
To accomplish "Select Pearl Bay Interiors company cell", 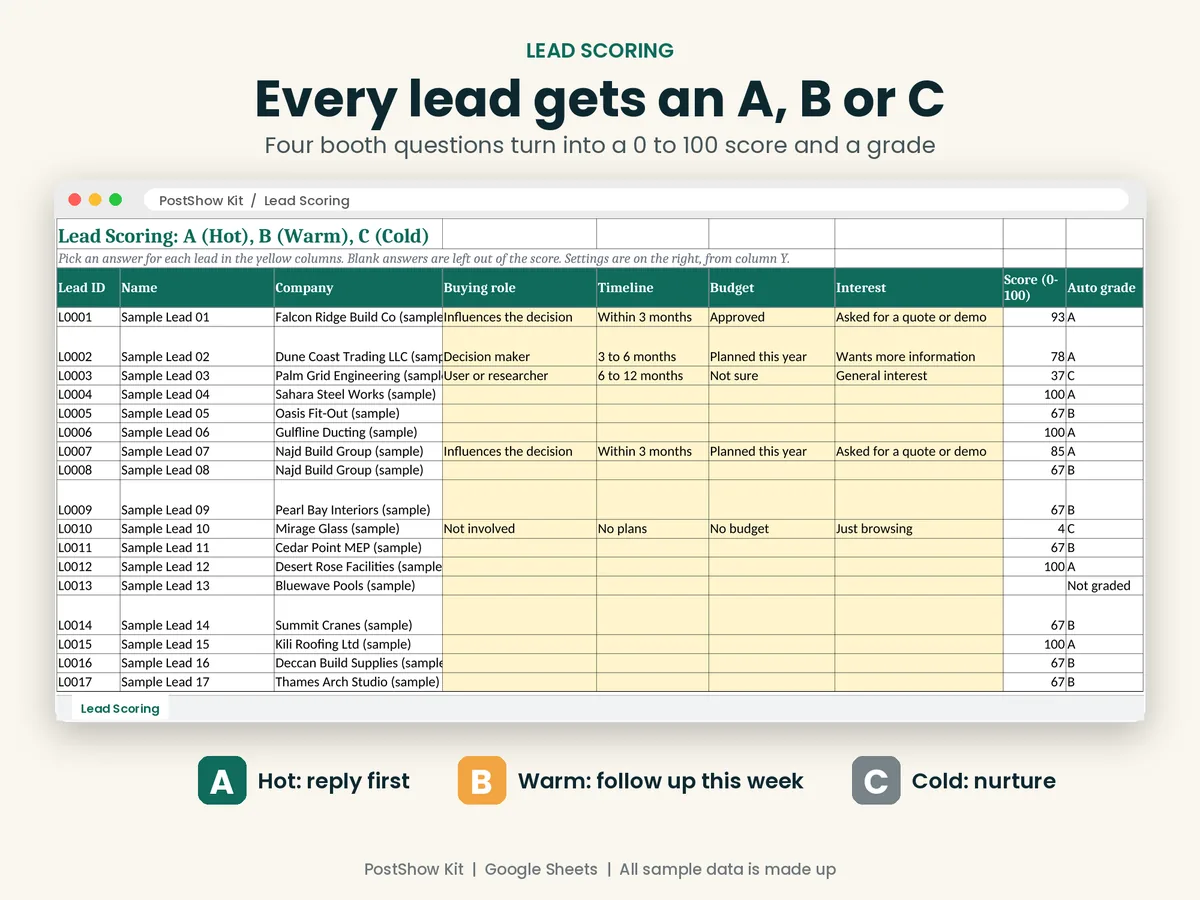I will click(x=358, y=500).
